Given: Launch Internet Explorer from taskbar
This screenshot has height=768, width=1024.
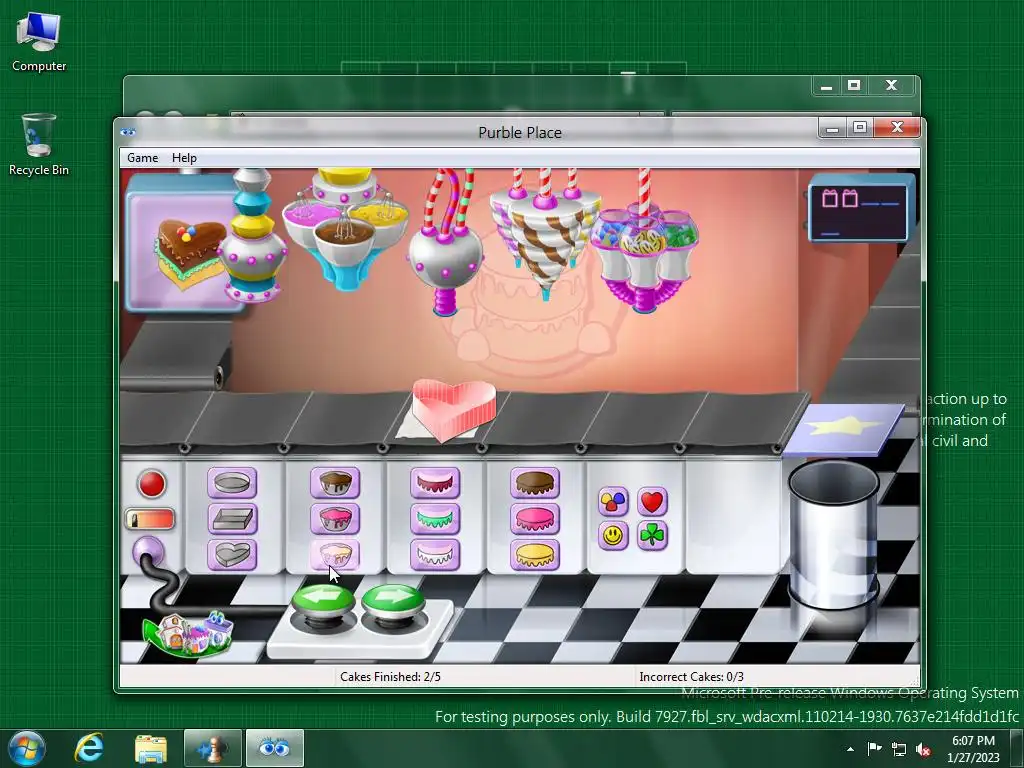Looking at the screenshot, I should pyautogui.click(x=89, y=748).
